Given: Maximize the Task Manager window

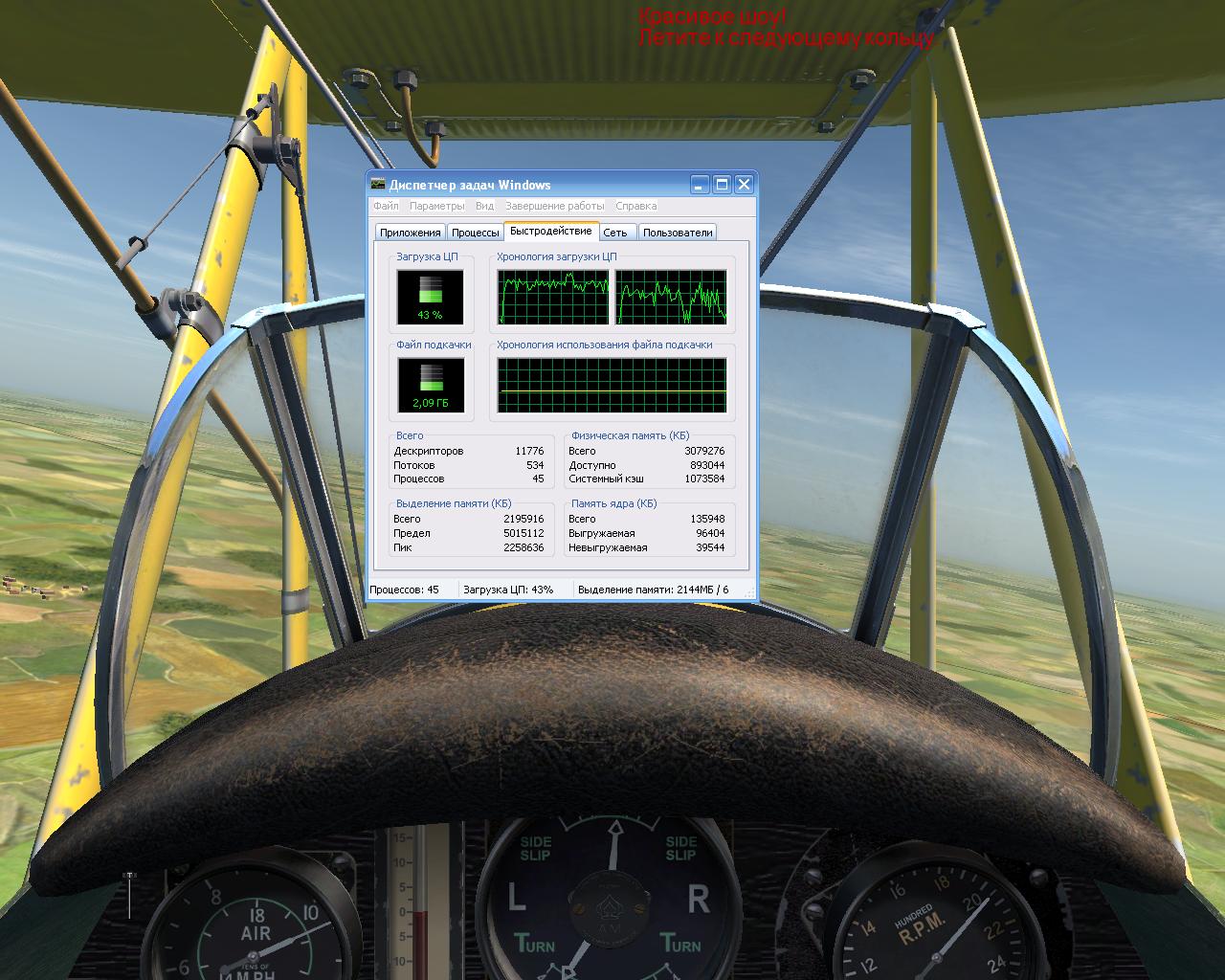Looking at the screenshot, I should [722, 185].
